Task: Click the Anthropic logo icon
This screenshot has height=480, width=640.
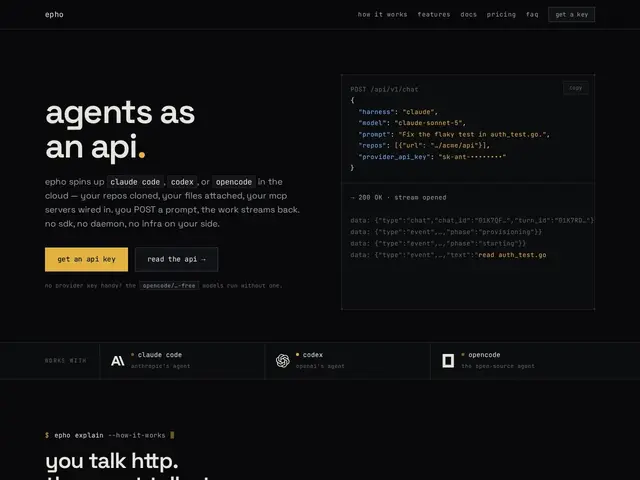Action: pyautogui.click(x=118, y=361)
